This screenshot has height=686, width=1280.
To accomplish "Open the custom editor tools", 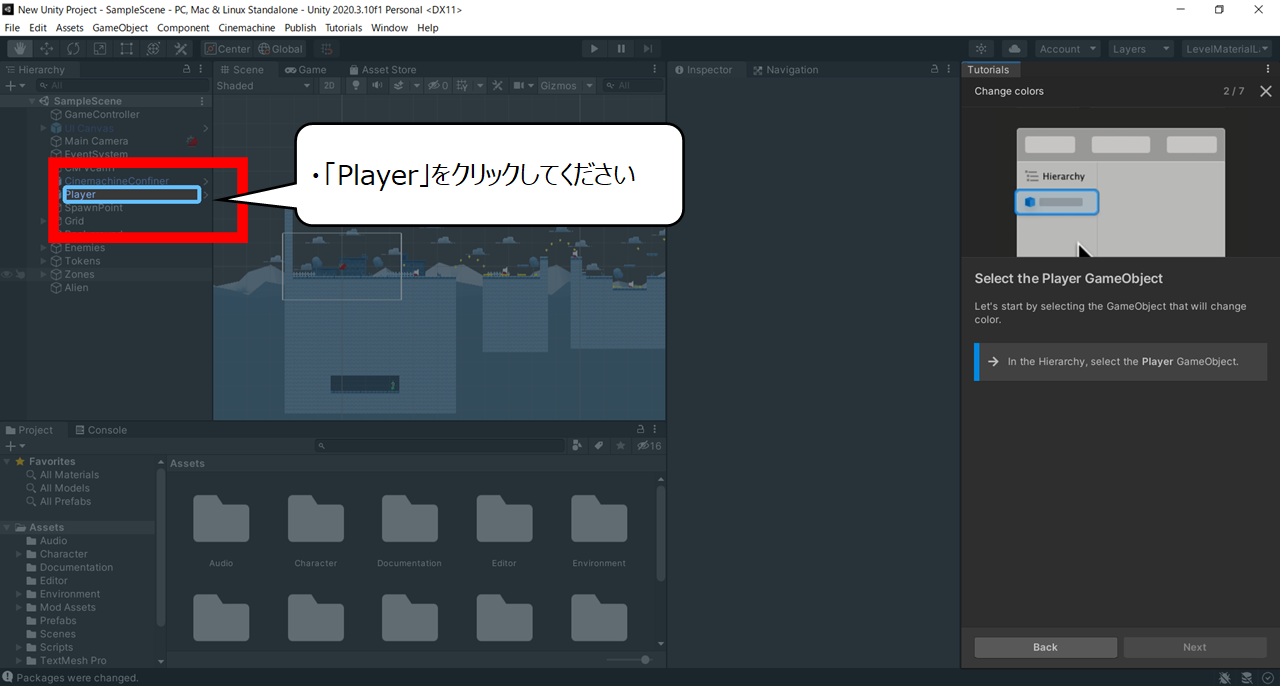I will (181, 48).
